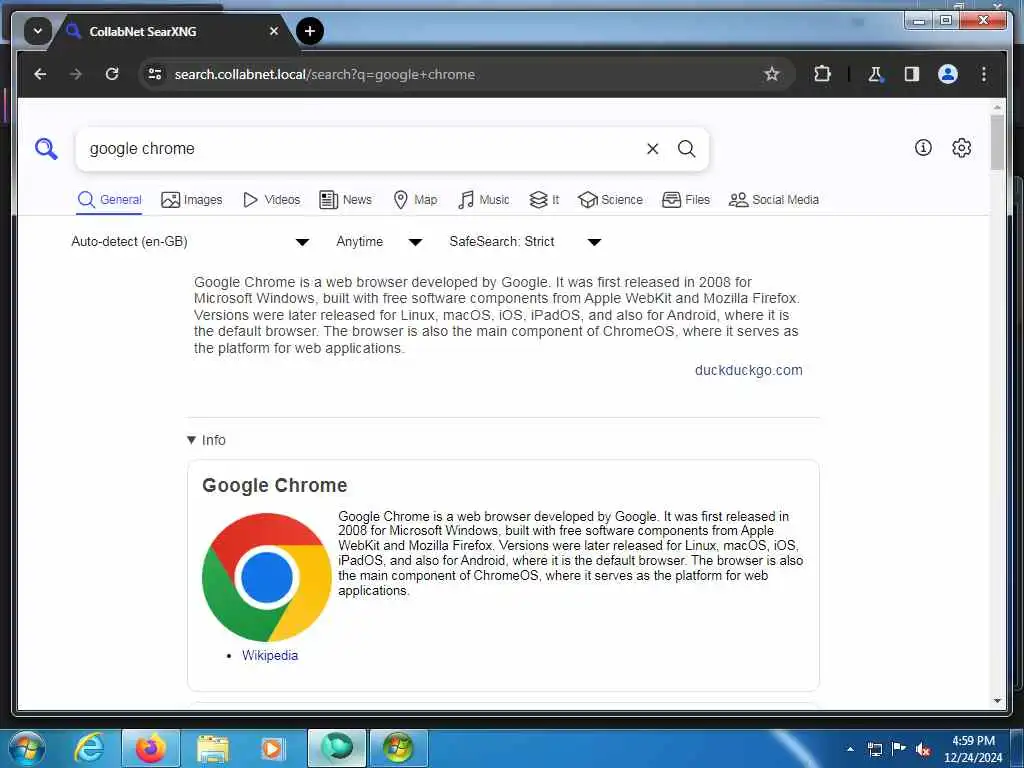Launch Internet Explorer from taskbar
Screen dimensions: 1024x768
click(x=89, y=748)
